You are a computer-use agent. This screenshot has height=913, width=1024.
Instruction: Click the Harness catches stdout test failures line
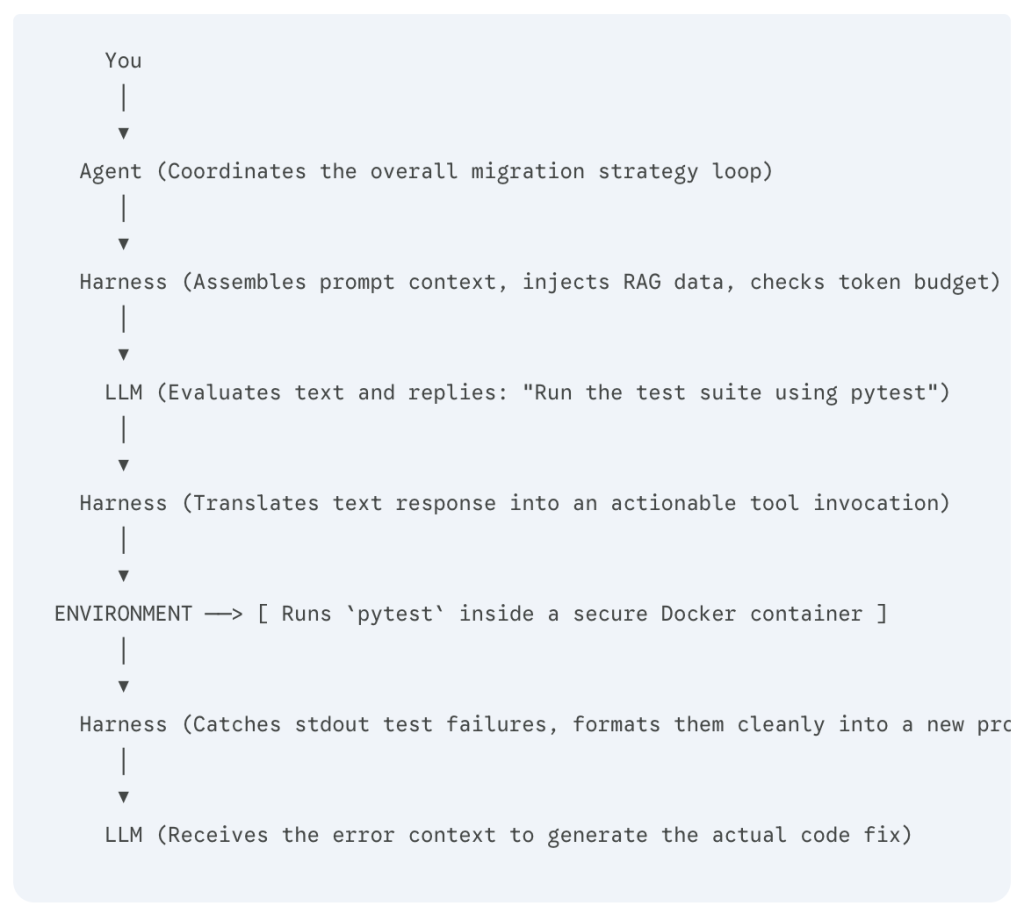(545, 724)
